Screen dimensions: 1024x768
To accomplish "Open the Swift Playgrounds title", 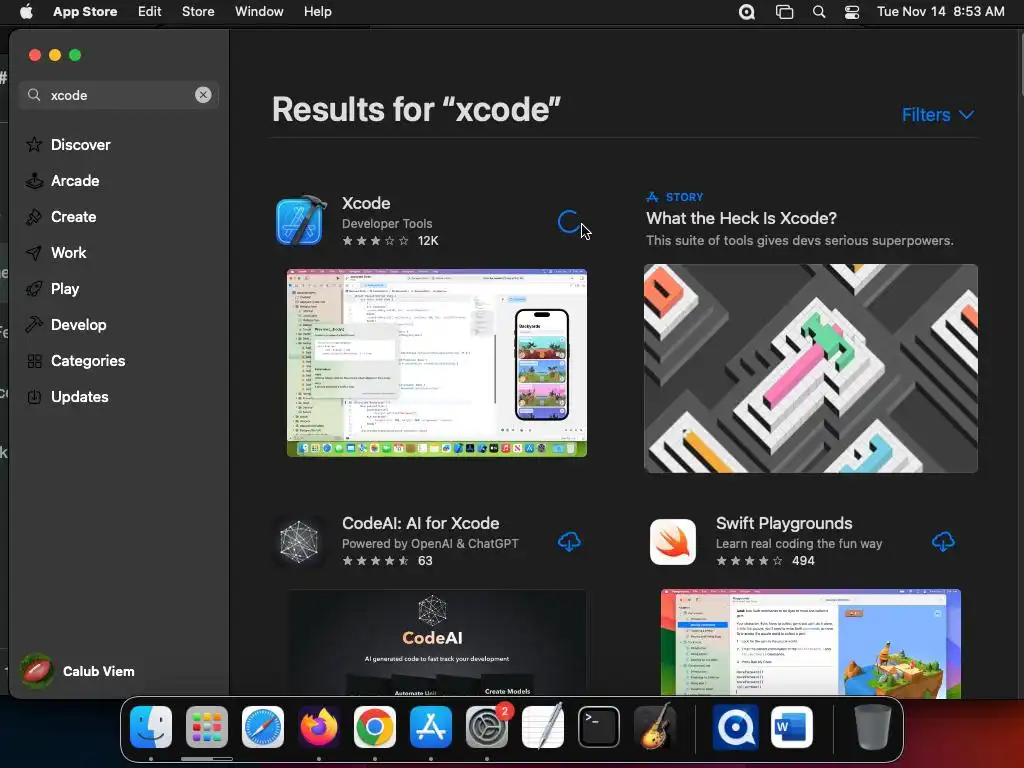I will click(x=784, y=523).
